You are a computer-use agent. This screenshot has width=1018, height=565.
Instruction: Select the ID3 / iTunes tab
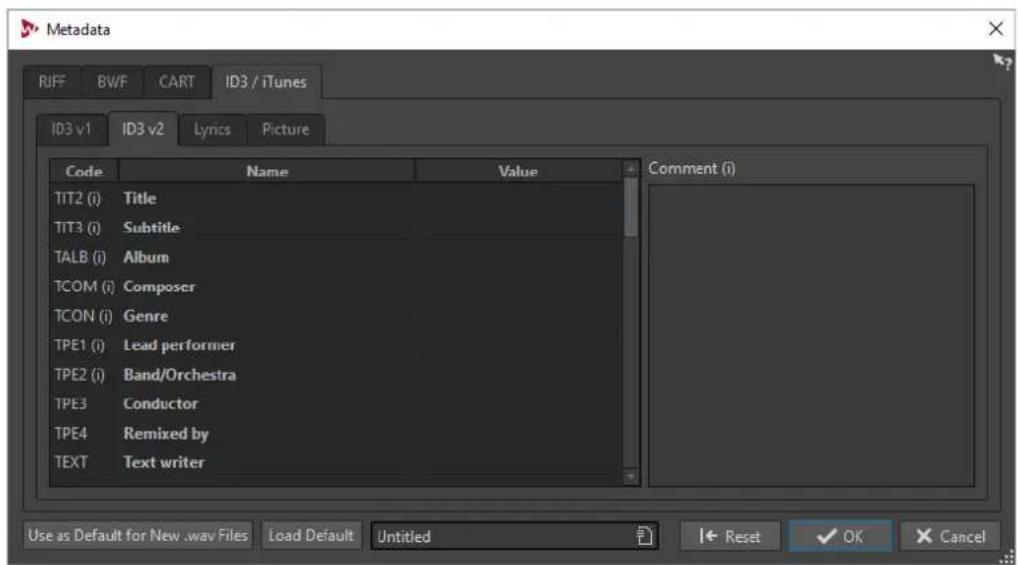pyautogui.click(x=266, y=82)
